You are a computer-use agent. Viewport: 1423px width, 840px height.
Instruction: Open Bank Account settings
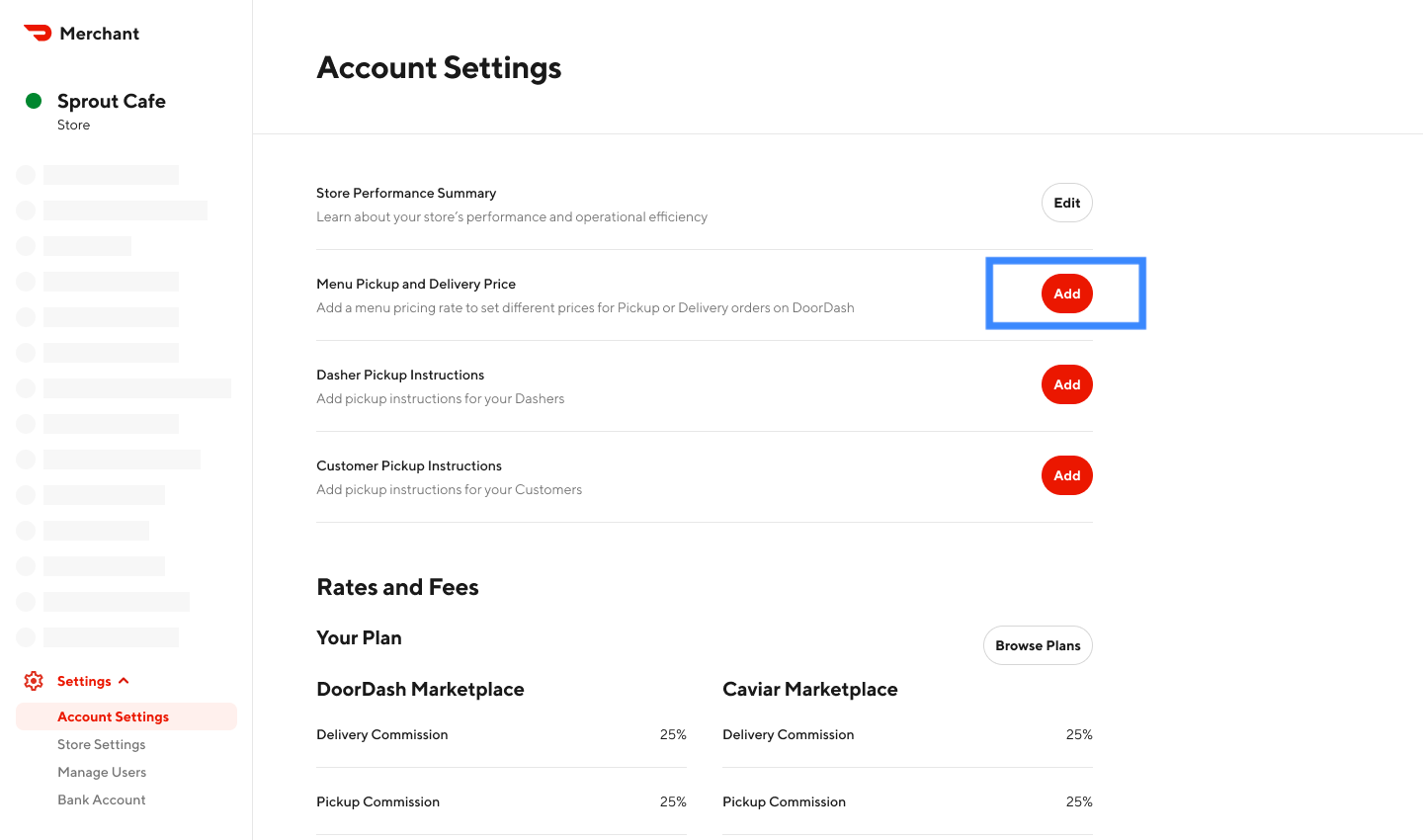pos(101,799)
